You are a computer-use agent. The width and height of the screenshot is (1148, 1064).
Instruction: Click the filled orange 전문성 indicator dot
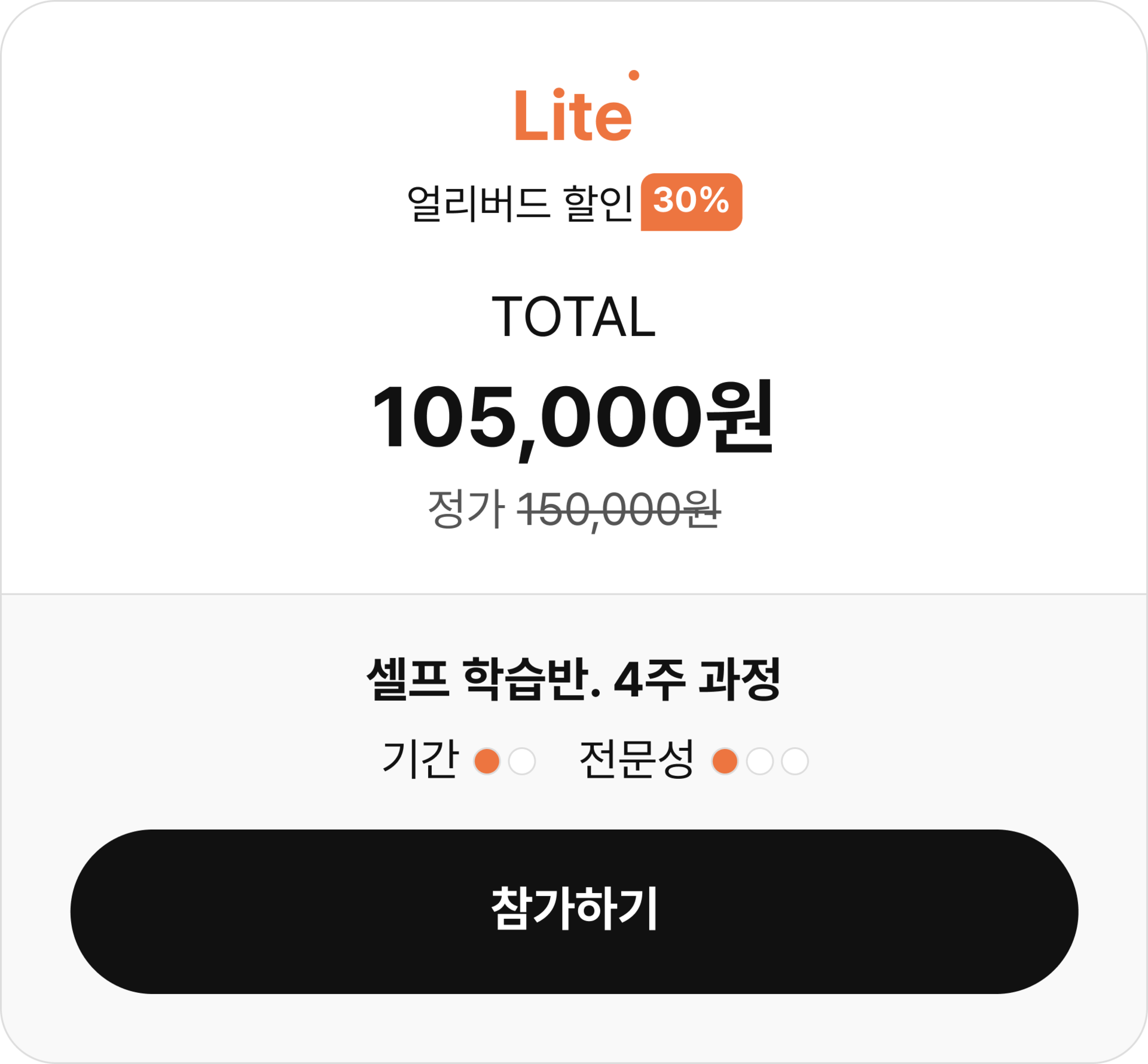[x=725, y=761]
